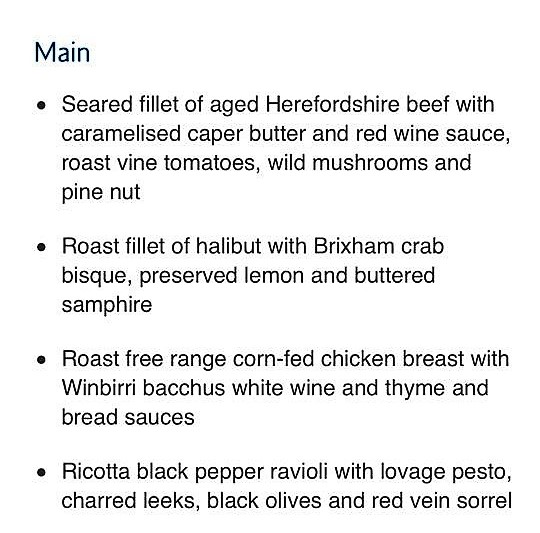
Task: Click 'preserved lemon' text
Action: [x=221, y=276]
